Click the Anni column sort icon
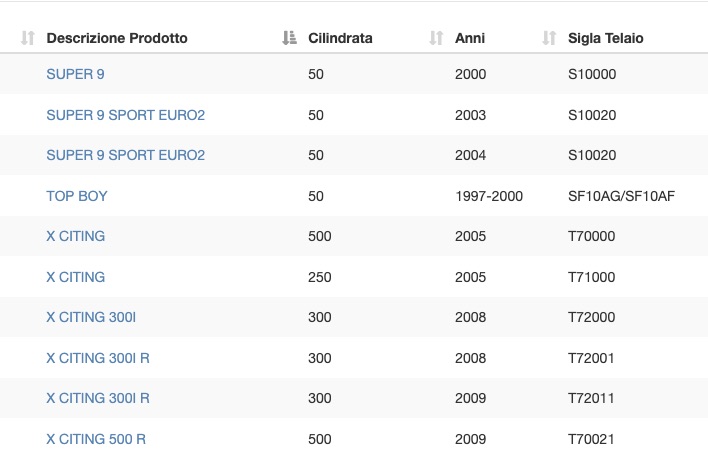Image resolution: width=708 pixels, height=465 pixels. [x=436, y=38]
